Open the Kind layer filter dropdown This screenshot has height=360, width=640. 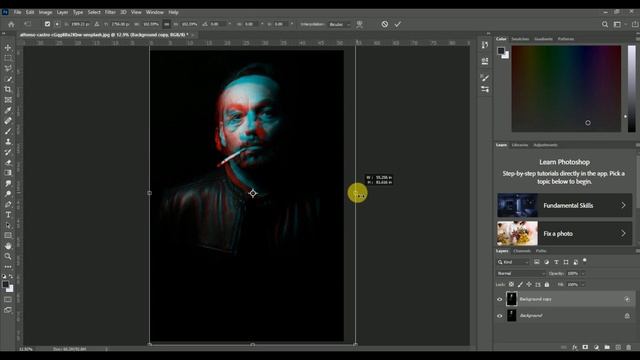click(x=513, y=262)
